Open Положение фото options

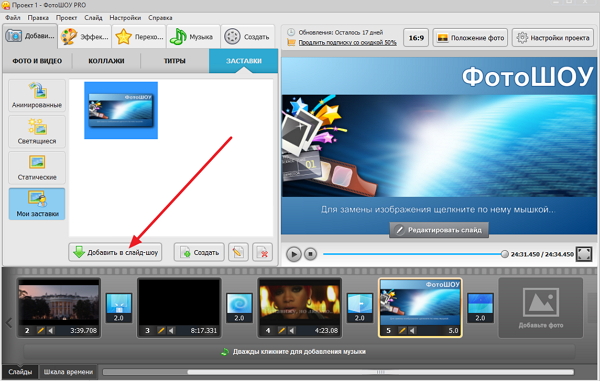pyautogui.click(x=470, y=38)
